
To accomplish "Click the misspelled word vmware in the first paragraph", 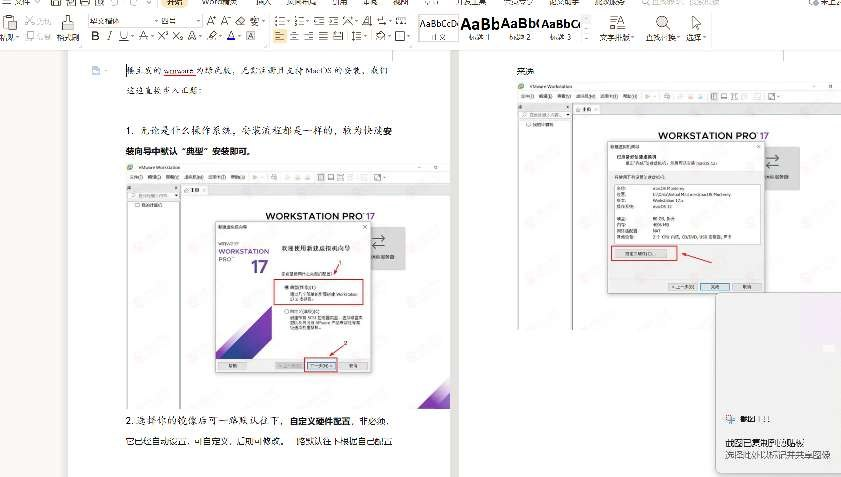I will [179, 70].
